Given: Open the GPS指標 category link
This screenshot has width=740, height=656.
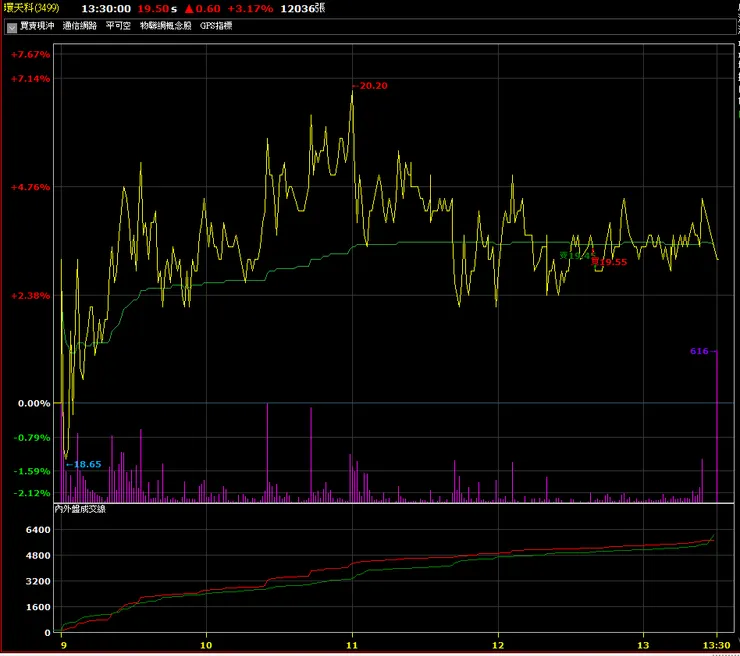Looking at the screenshot, I should coord(216,26).
